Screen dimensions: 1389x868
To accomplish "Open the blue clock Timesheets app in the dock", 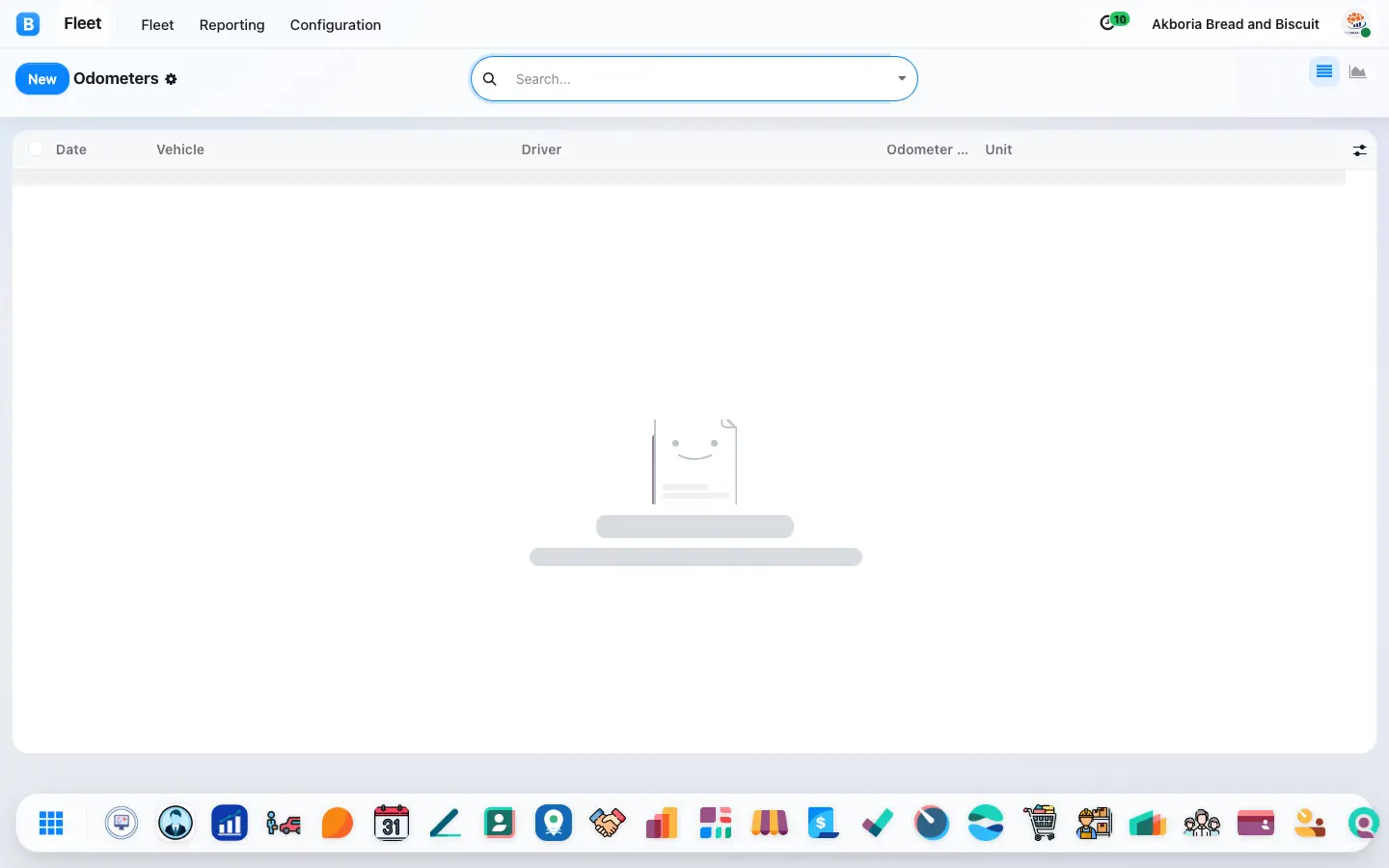I will tap(932, 823).
